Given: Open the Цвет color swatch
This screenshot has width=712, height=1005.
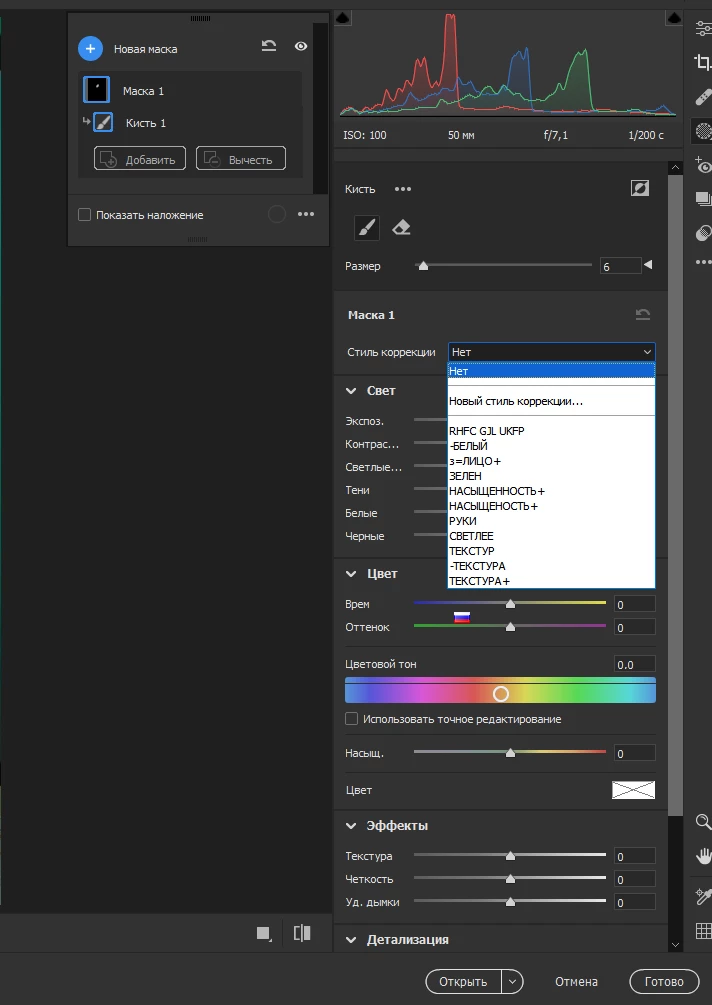Looking at the screenshot, I should pyautogui.click(x=633, y=790).
